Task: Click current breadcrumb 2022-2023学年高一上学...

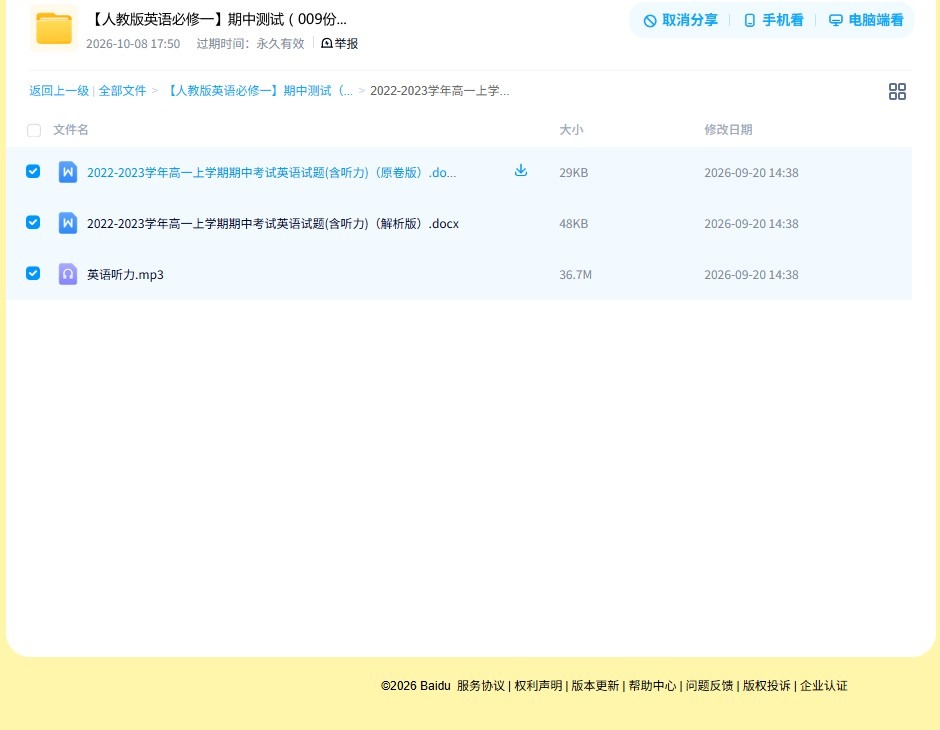Action: click(439, 91)
